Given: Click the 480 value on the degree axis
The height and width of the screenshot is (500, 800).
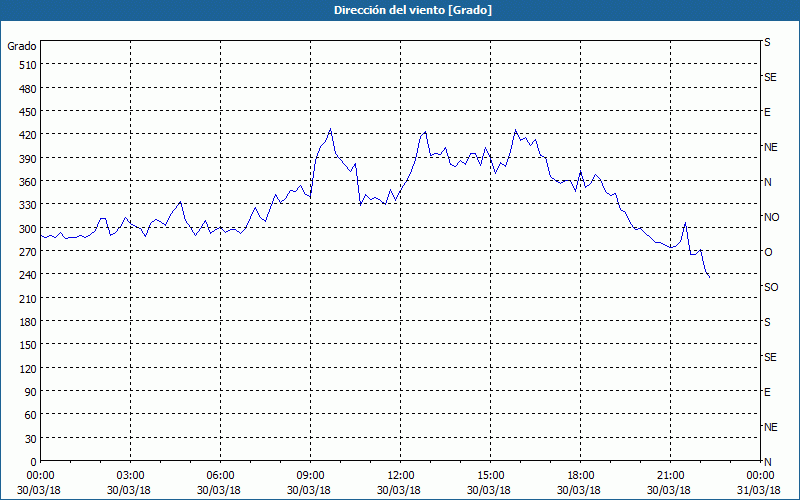Looking at the screenshot, I should [x=28, y=89].
